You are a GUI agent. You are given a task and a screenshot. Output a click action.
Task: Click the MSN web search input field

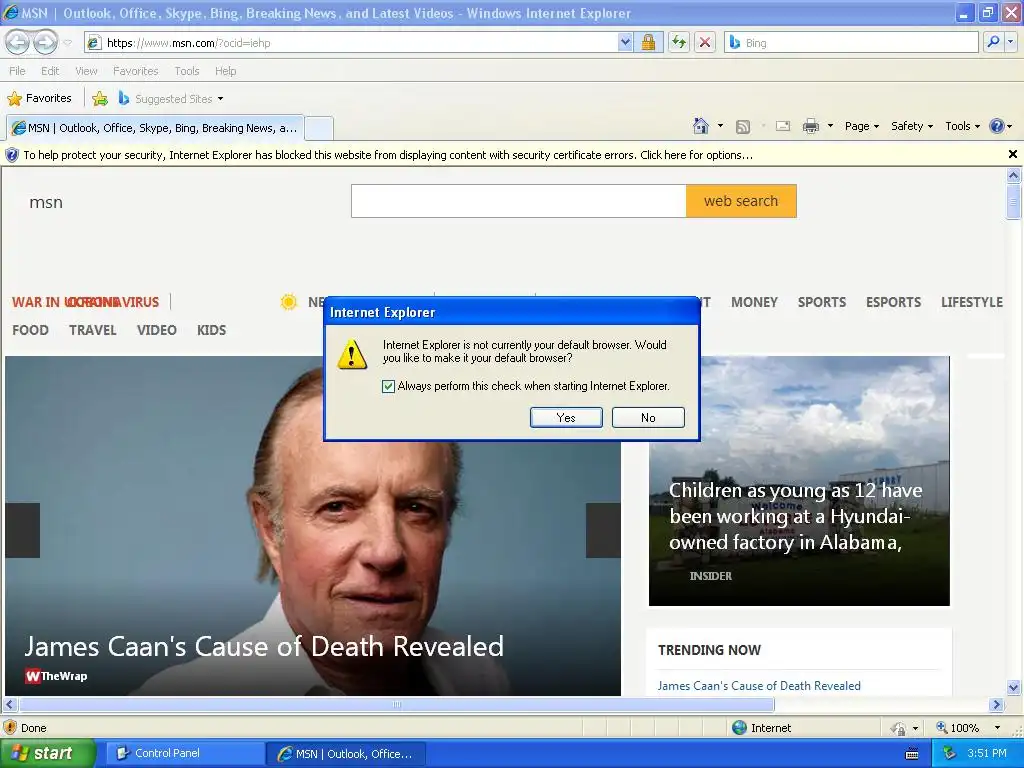[519, 201]
